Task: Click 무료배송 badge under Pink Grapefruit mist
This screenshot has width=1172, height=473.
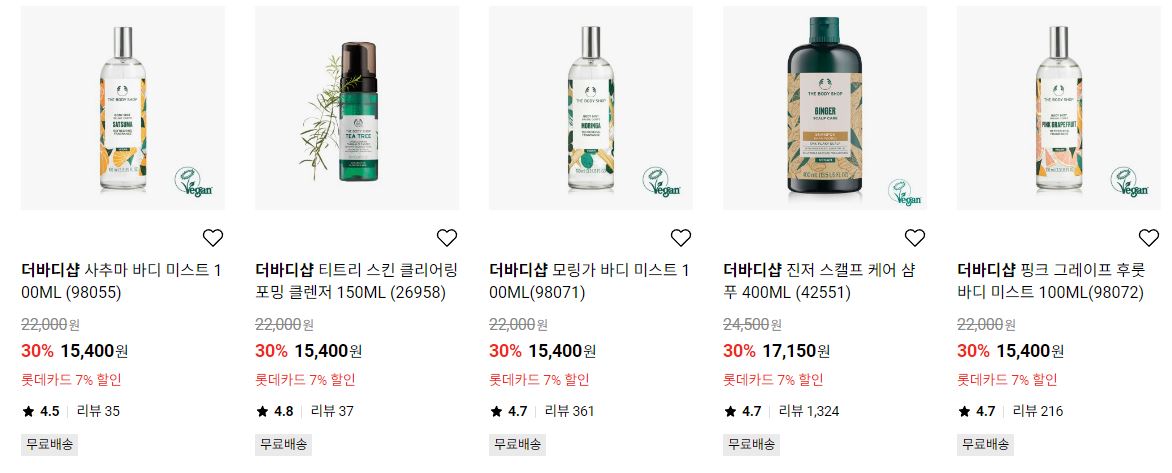Action: pyautogui.click(x=985, y=444)
